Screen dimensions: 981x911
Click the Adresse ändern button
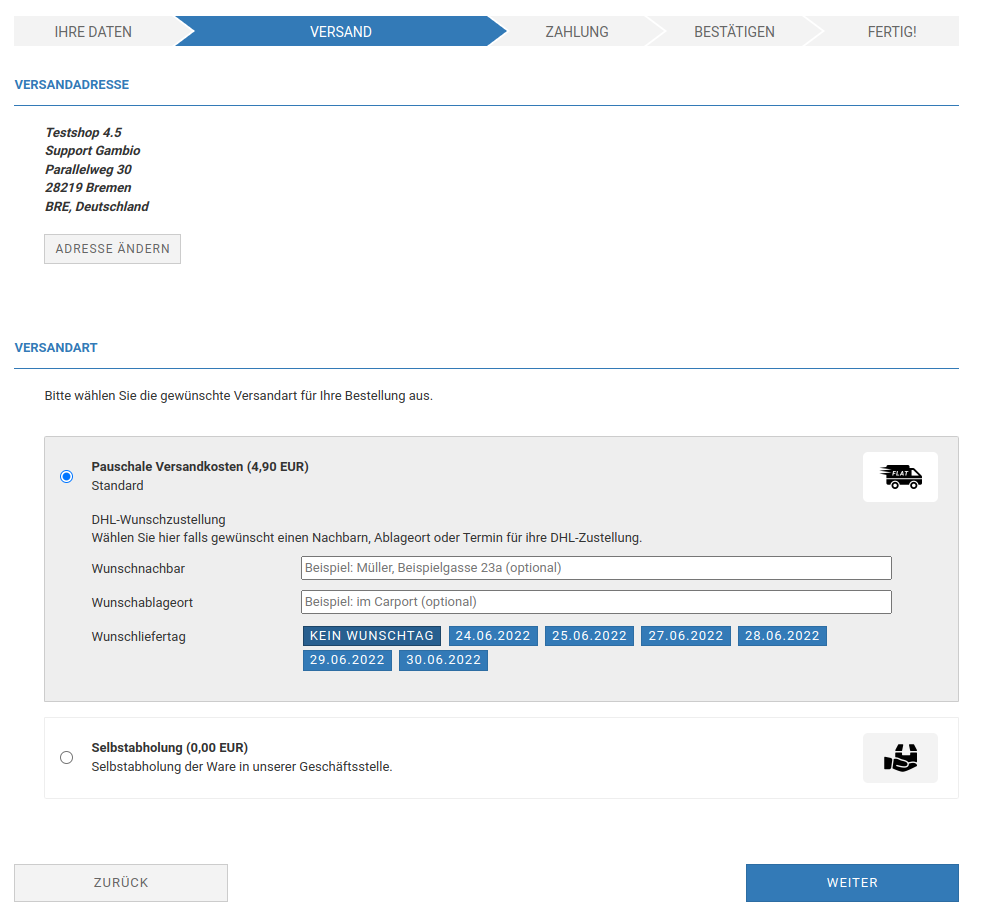click(x=112, y=248)
